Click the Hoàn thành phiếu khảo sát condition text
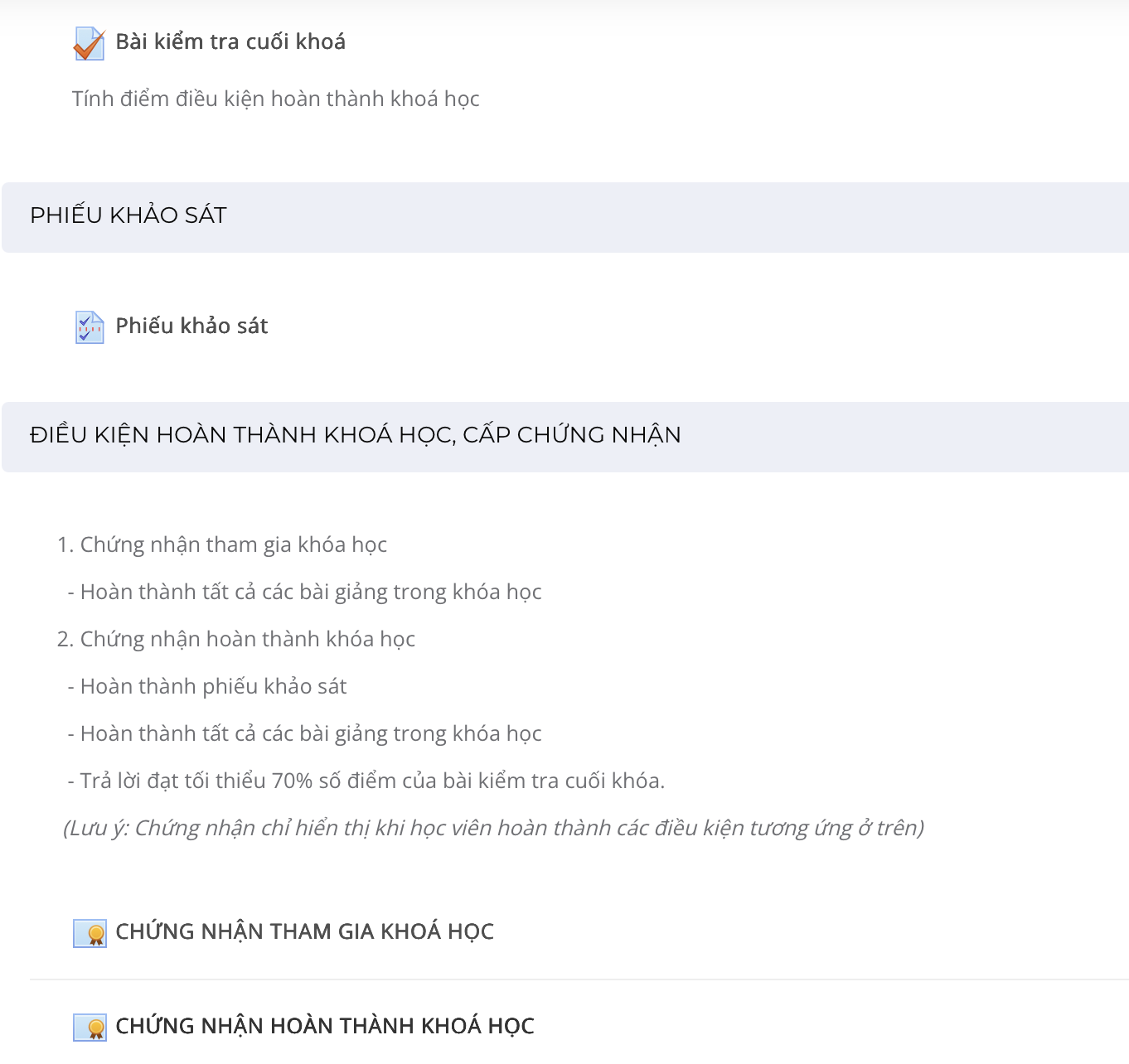This screenshot has height=1064, width=1129. click(207, 686)
